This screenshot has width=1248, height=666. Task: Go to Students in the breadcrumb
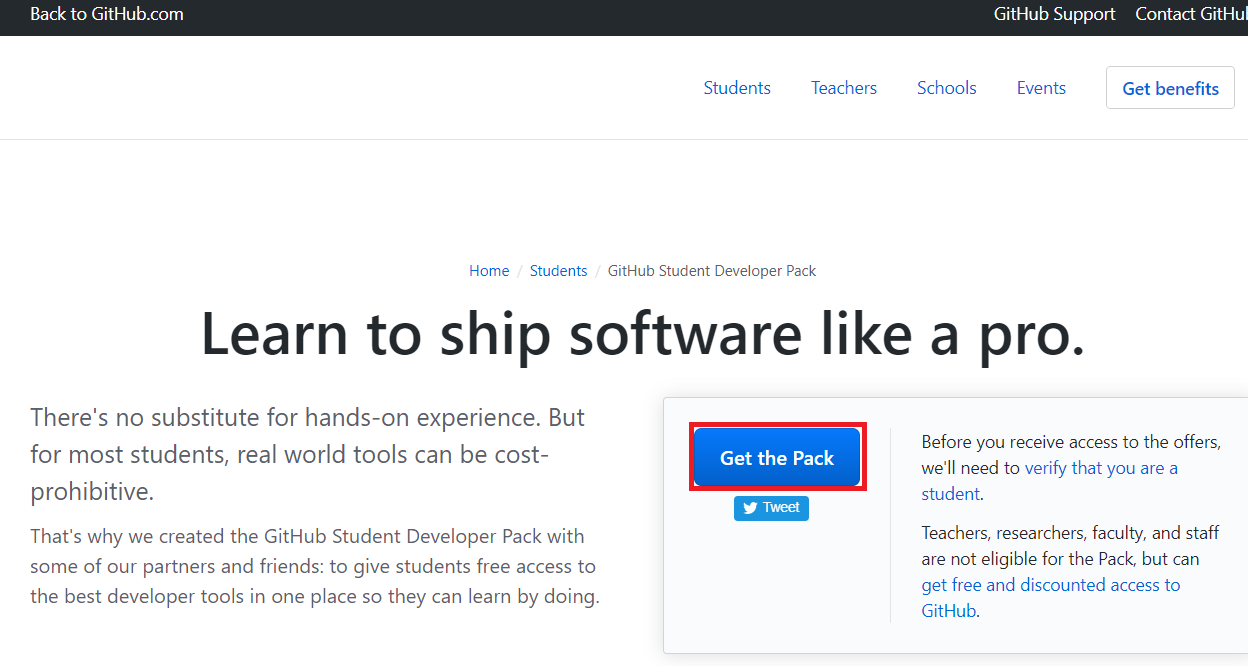(x=558, y=271)
